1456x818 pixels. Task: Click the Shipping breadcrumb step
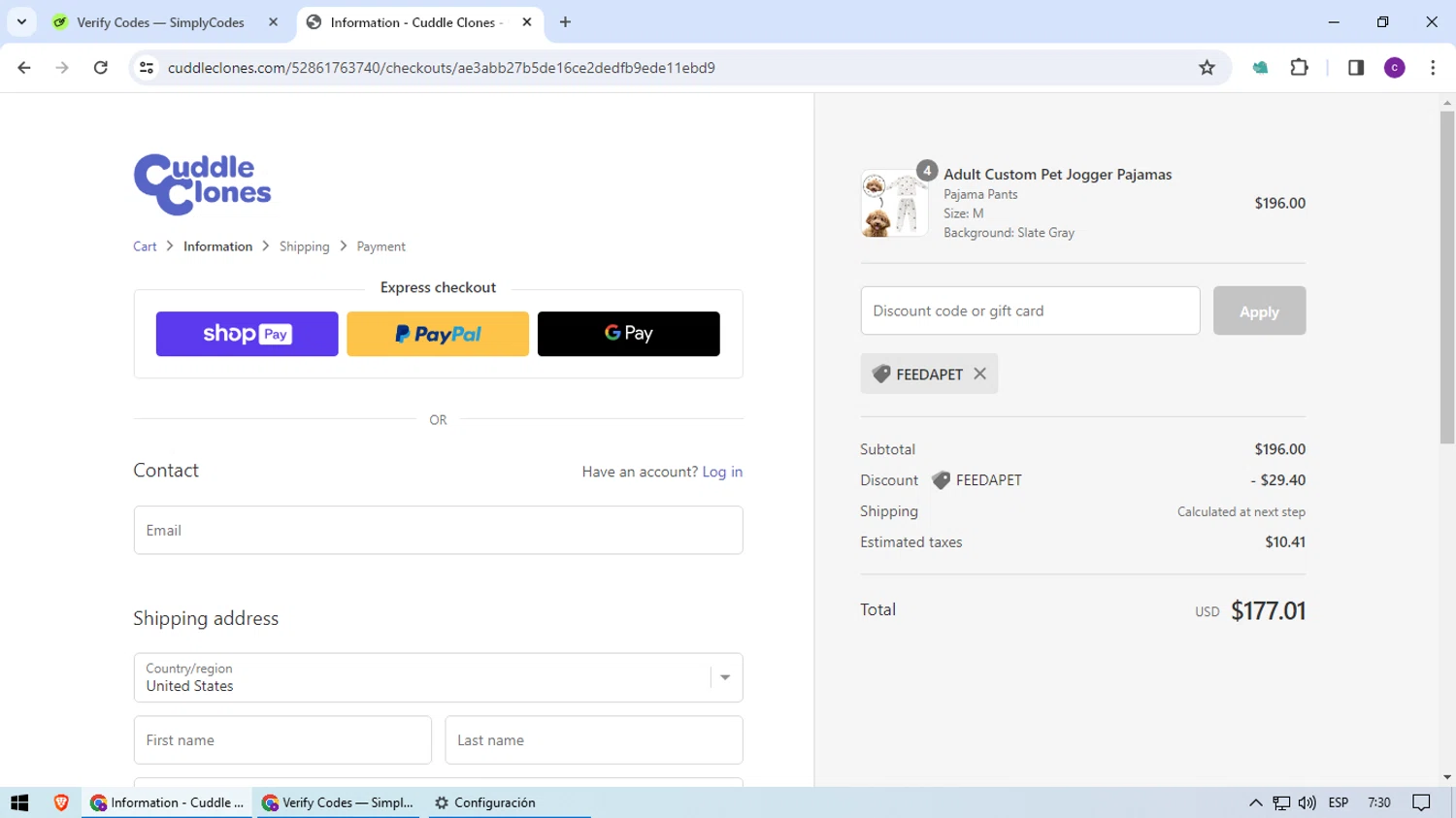(305, 246)
